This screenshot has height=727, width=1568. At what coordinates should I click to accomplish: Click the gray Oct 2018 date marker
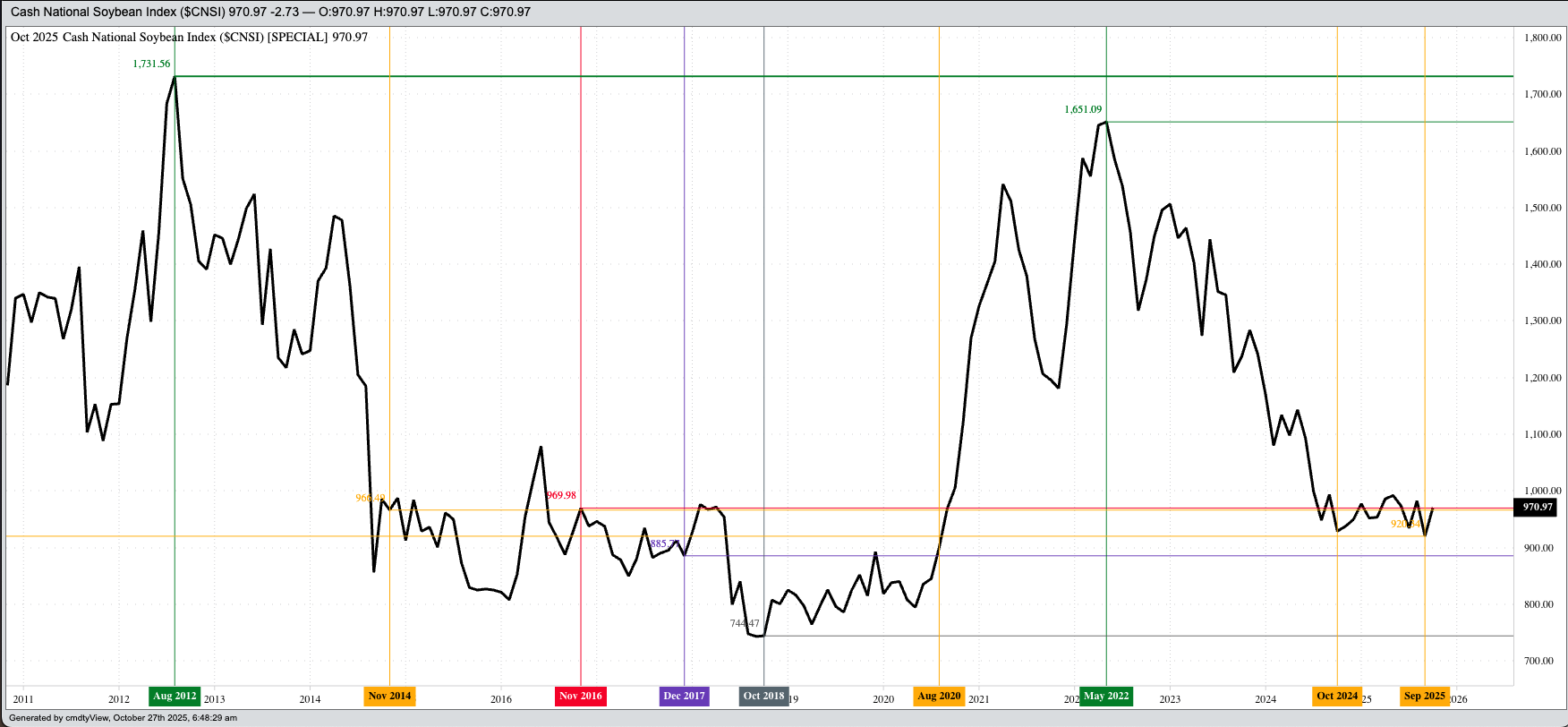(x=763, y=696)
